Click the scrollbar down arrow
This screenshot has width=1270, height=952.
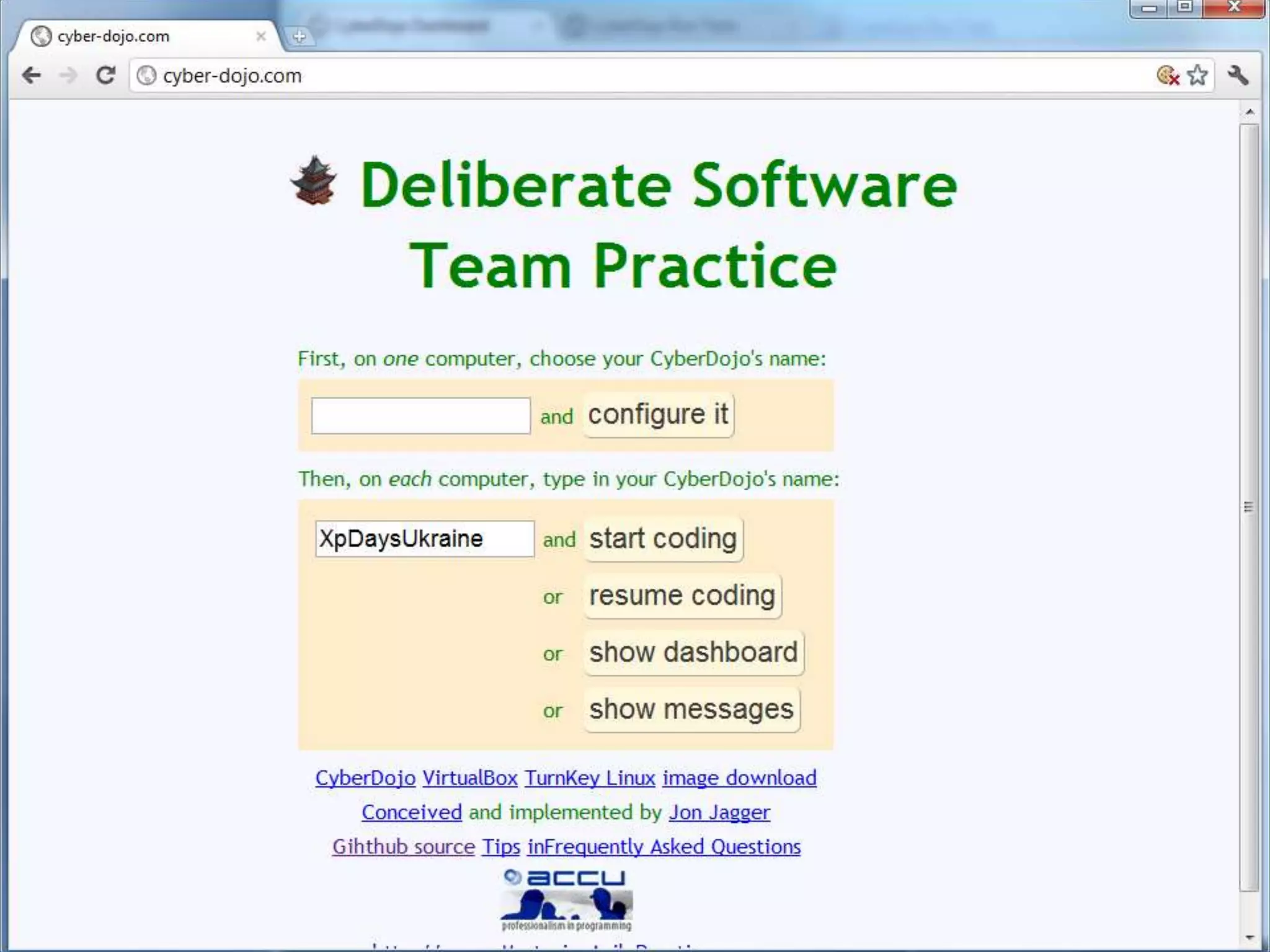click(1250, 938)
